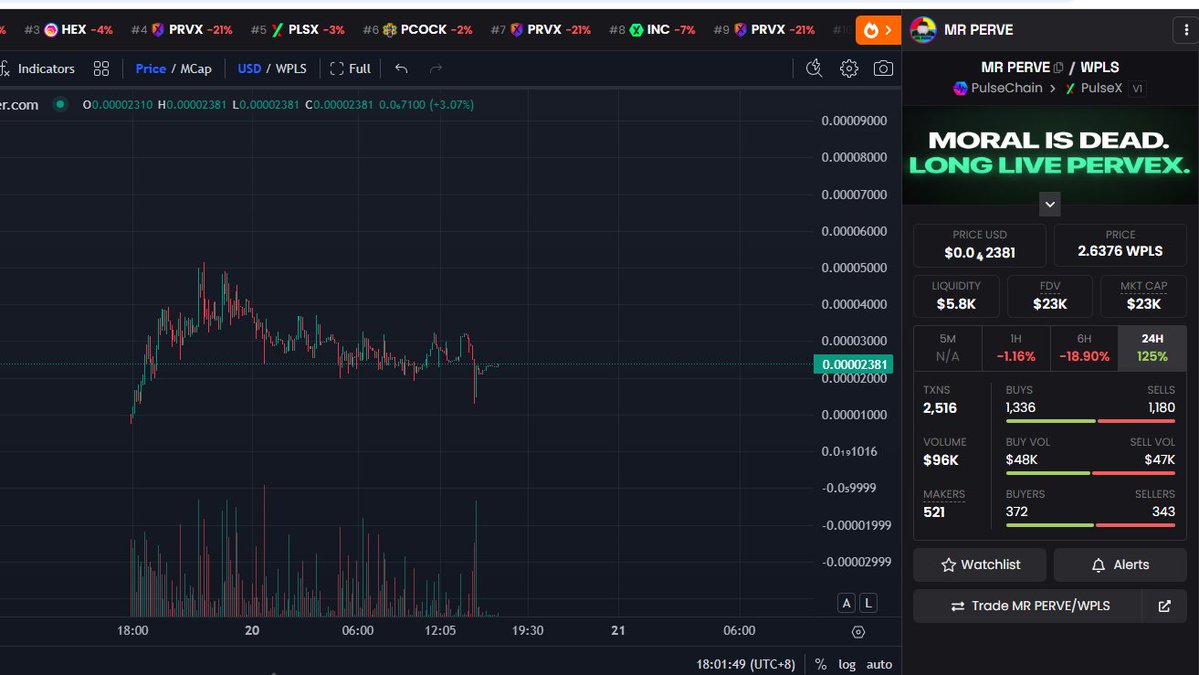Click the buy vol versus sell vol bar
This screenshot has width=1199, height=675.
coord(1090,473)
